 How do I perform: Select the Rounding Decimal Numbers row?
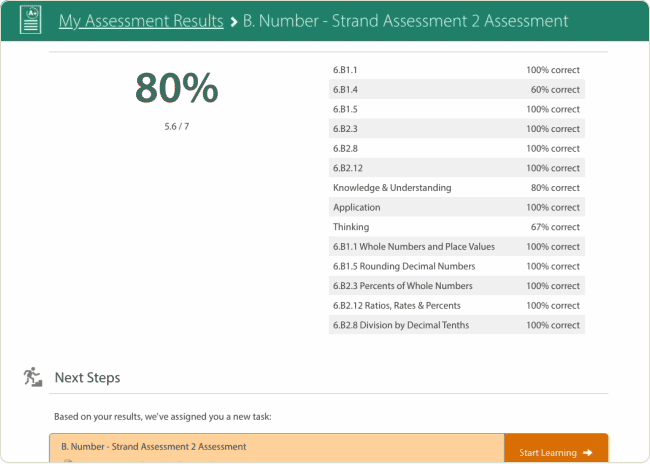456,266
